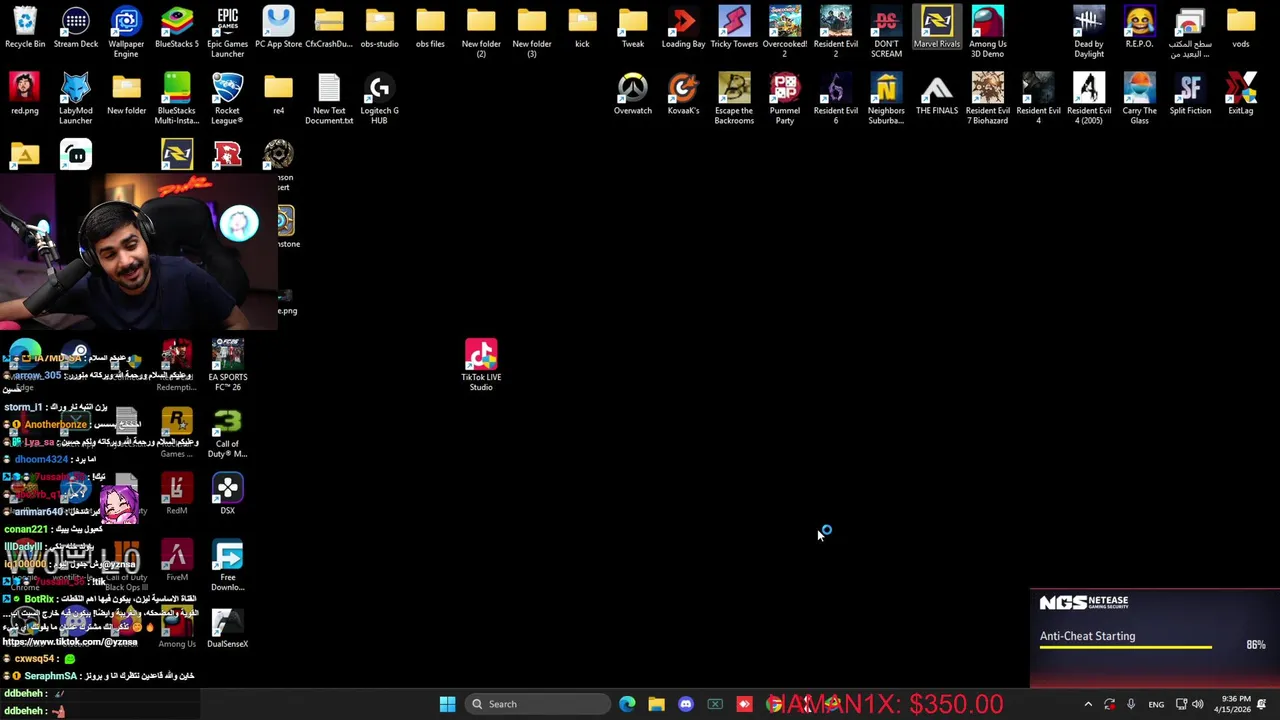This screenshot has height=720, width=1280.
Task: Click the microphone tray icon
Action: click(x=1131, y=704)
